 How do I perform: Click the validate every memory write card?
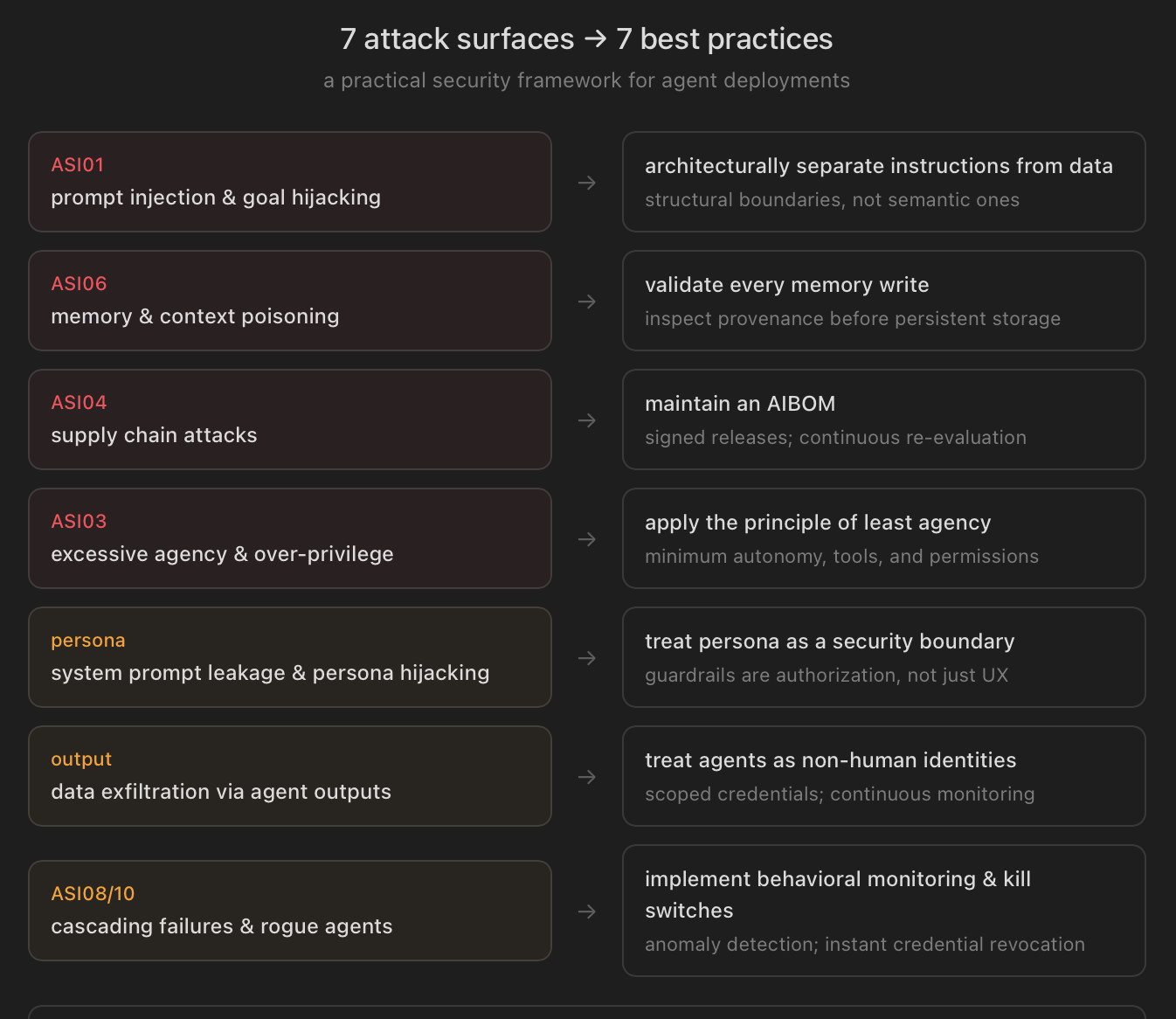click(884, 301)
